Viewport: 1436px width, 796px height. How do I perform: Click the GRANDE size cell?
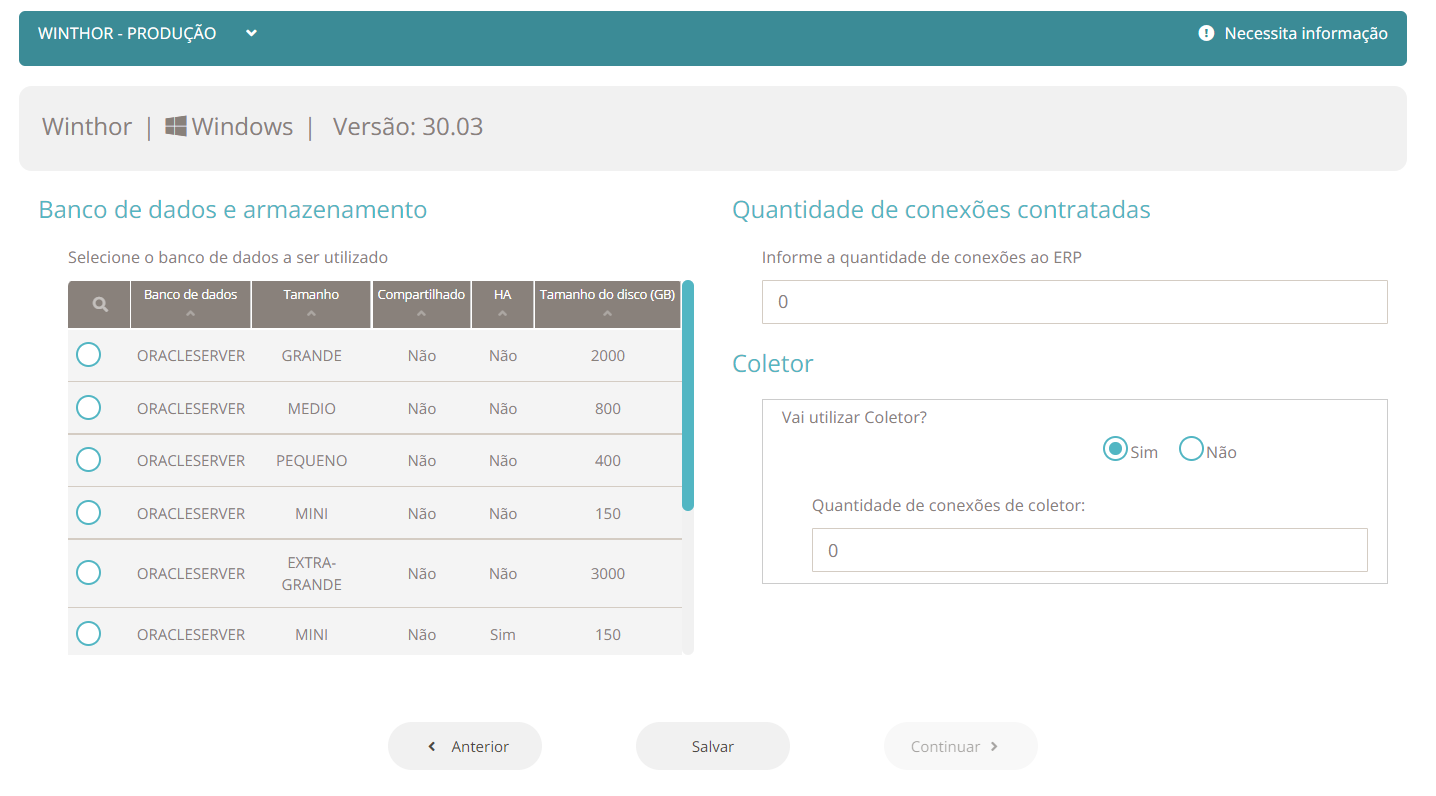click(312, 355)
